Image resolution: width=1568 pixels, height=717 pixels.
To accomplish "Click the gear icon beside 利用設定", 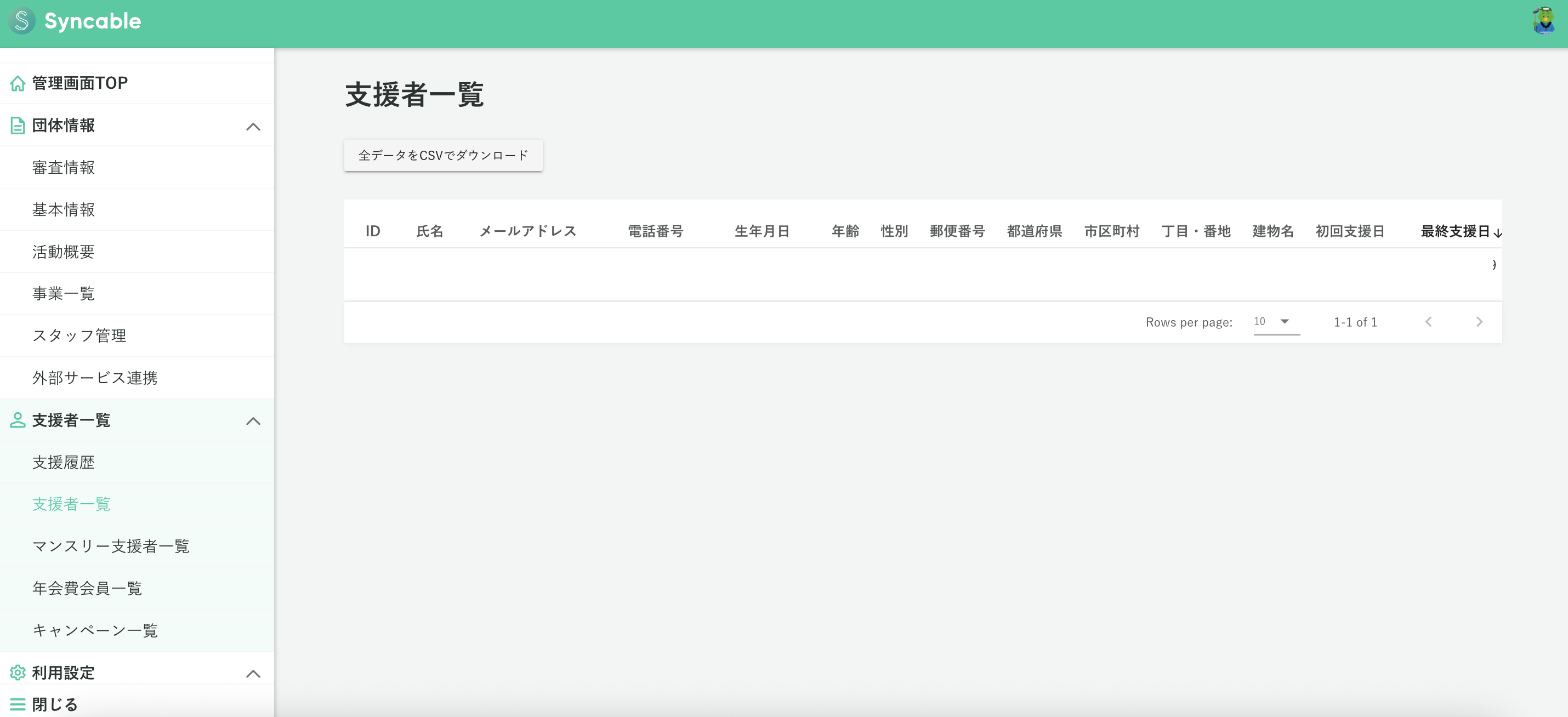I will point(17,673).
